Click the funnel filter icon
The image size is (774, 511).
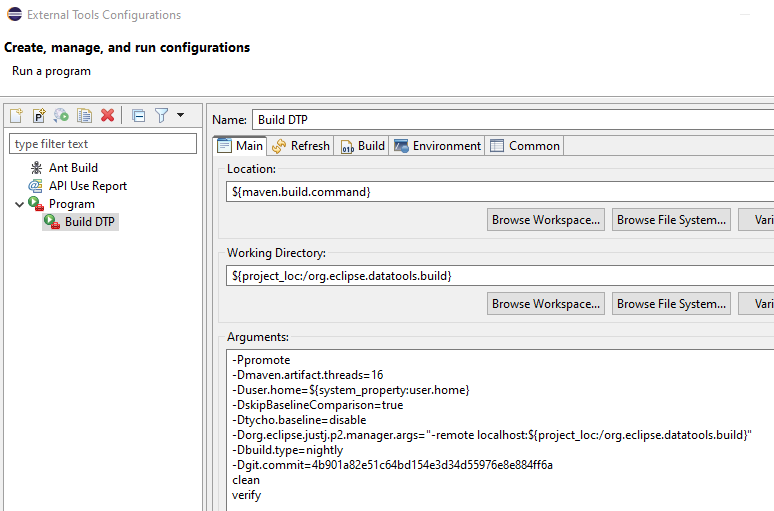pyautogui.click(x=161, y=116)
